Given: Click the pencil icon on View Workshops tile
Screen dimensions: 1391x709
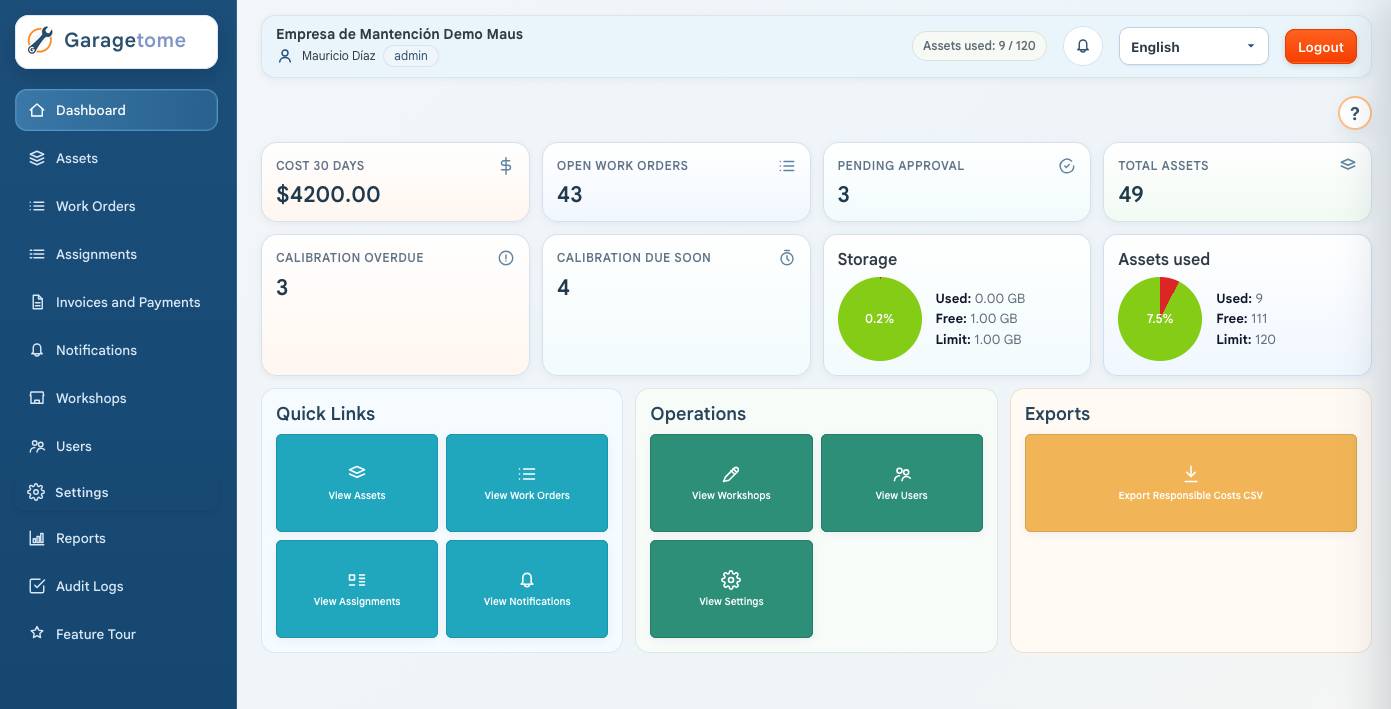Looking at the screenshot, I should coord(731,474).
